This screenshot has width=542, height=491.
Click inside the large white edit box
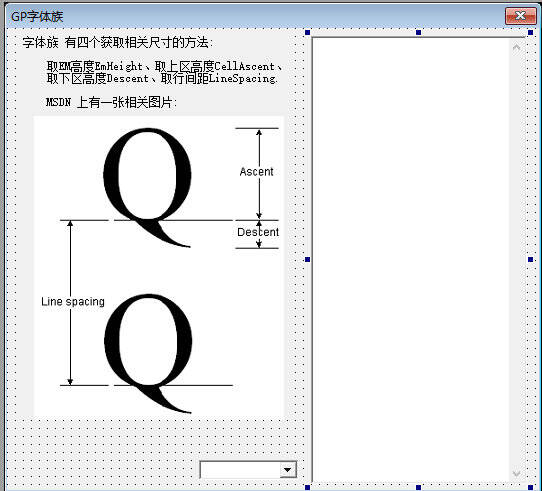(x=411, y=259)
